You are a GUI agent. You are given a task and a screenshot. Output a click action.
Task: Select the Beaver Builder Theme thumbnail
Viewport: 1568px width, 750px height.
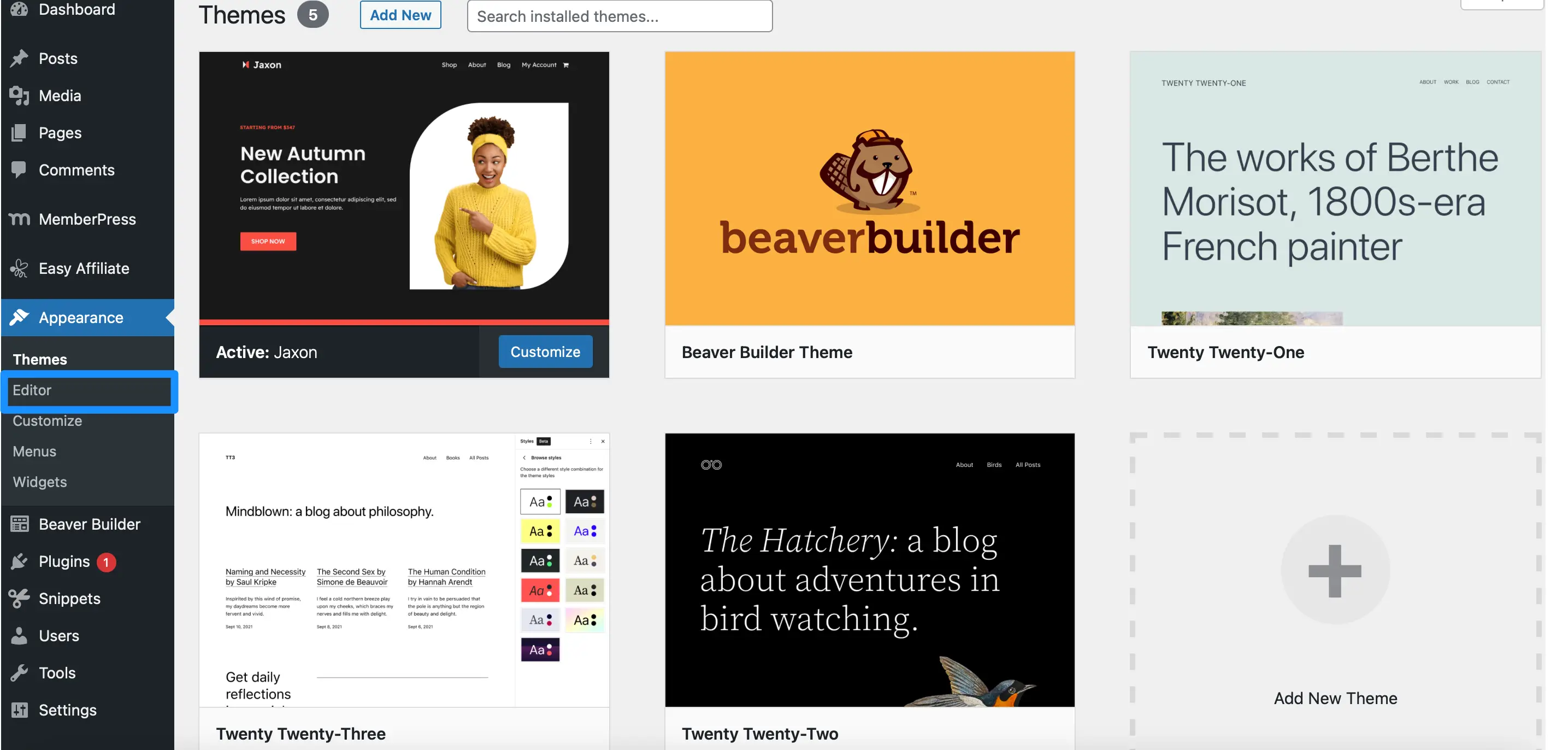pos(869,189)
